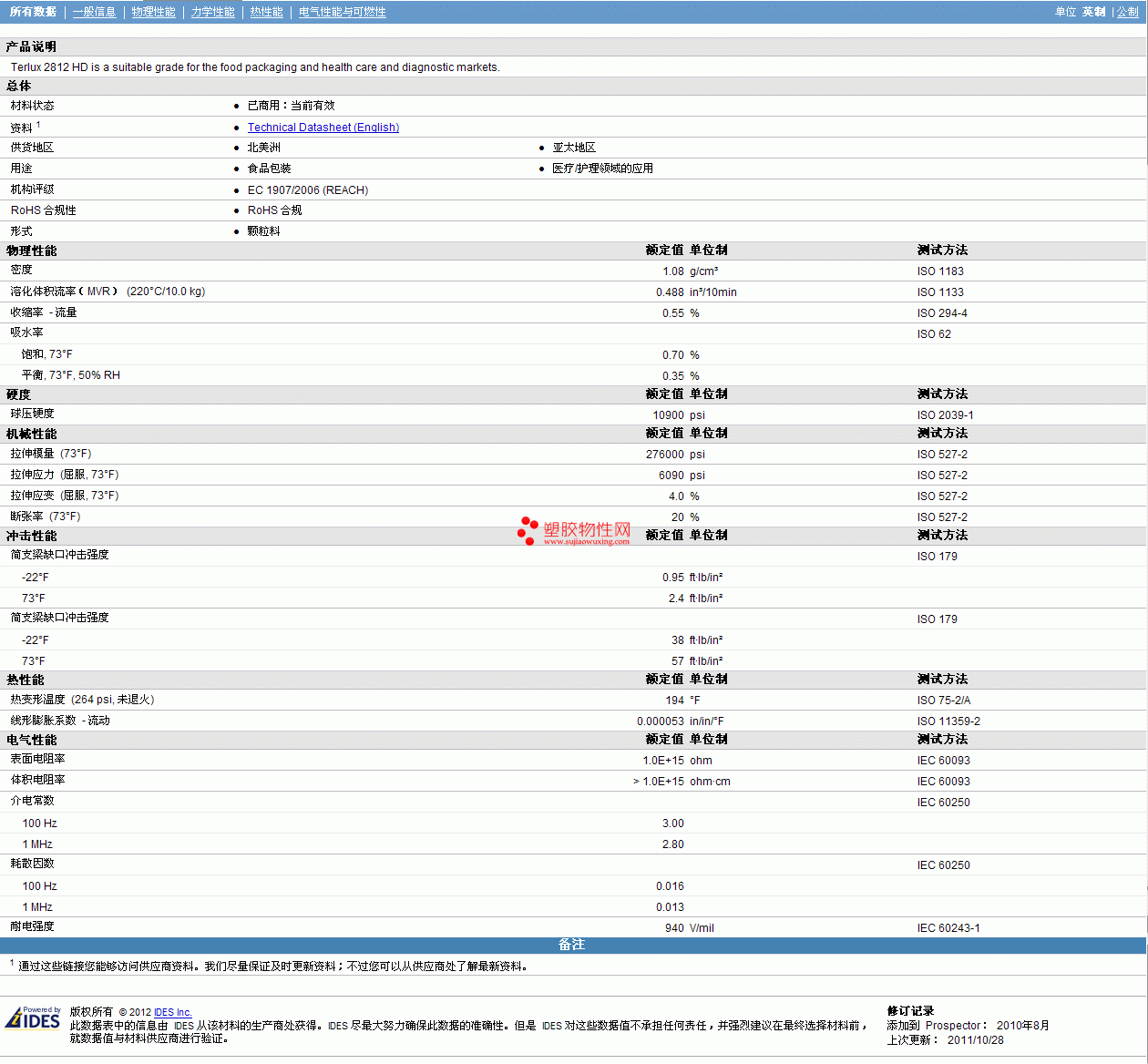
Task: Click ISO 75-2/A test method
Action: [x=944, y=701]
